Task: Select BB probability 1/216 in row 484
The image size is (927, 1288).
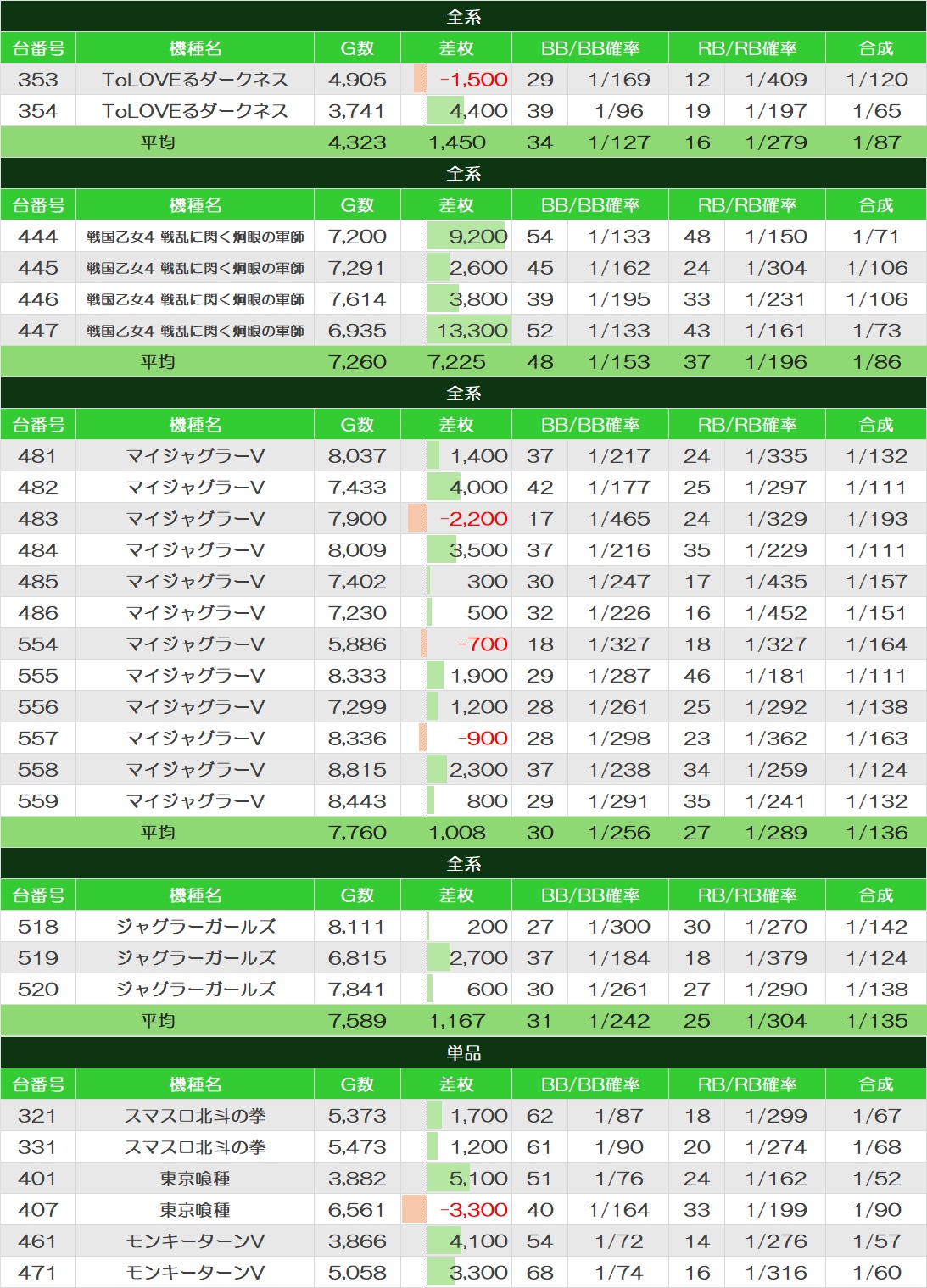Action: [x=619, y=550]
